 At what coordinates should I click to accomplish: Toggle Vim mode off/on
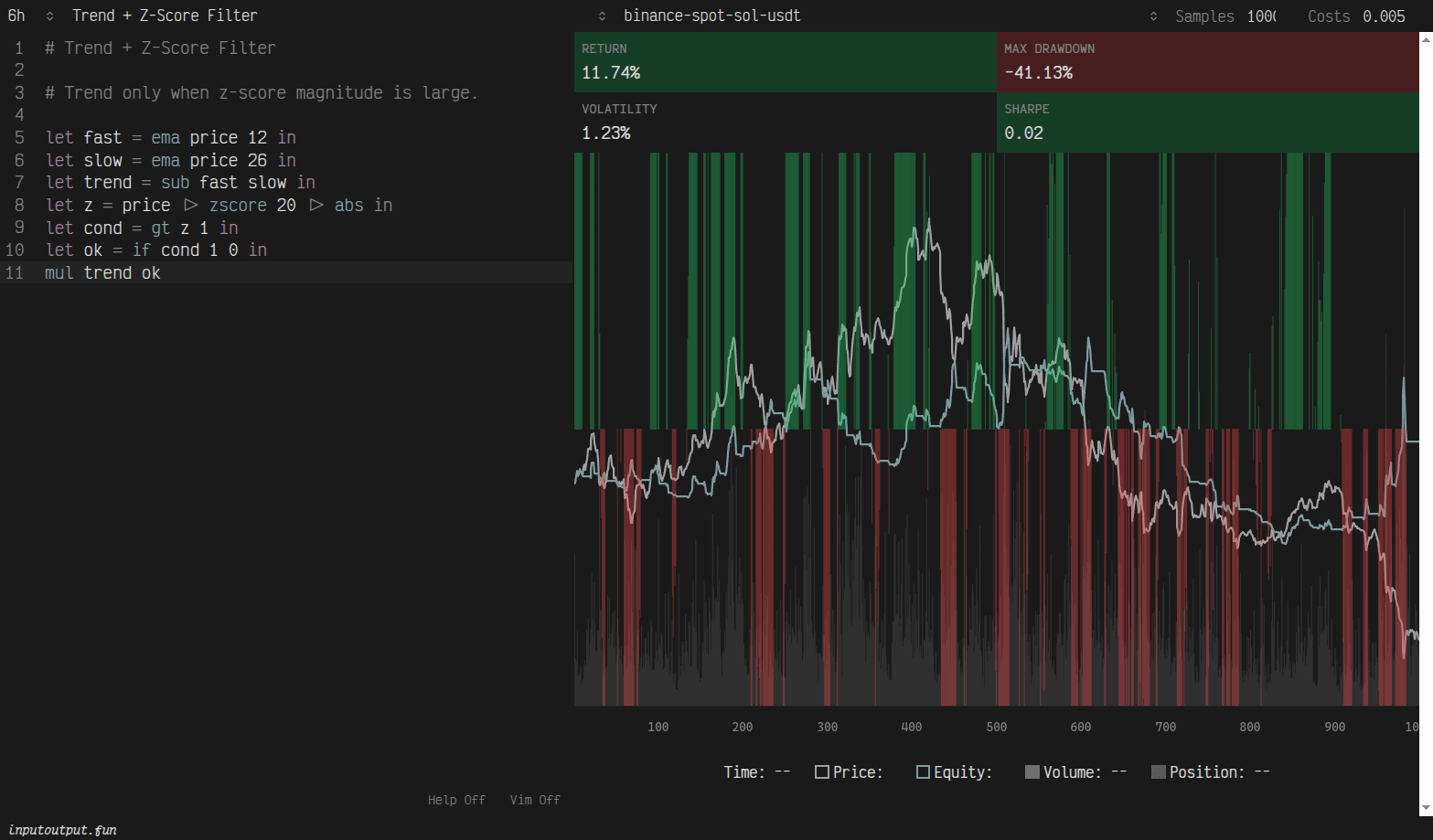535,800
